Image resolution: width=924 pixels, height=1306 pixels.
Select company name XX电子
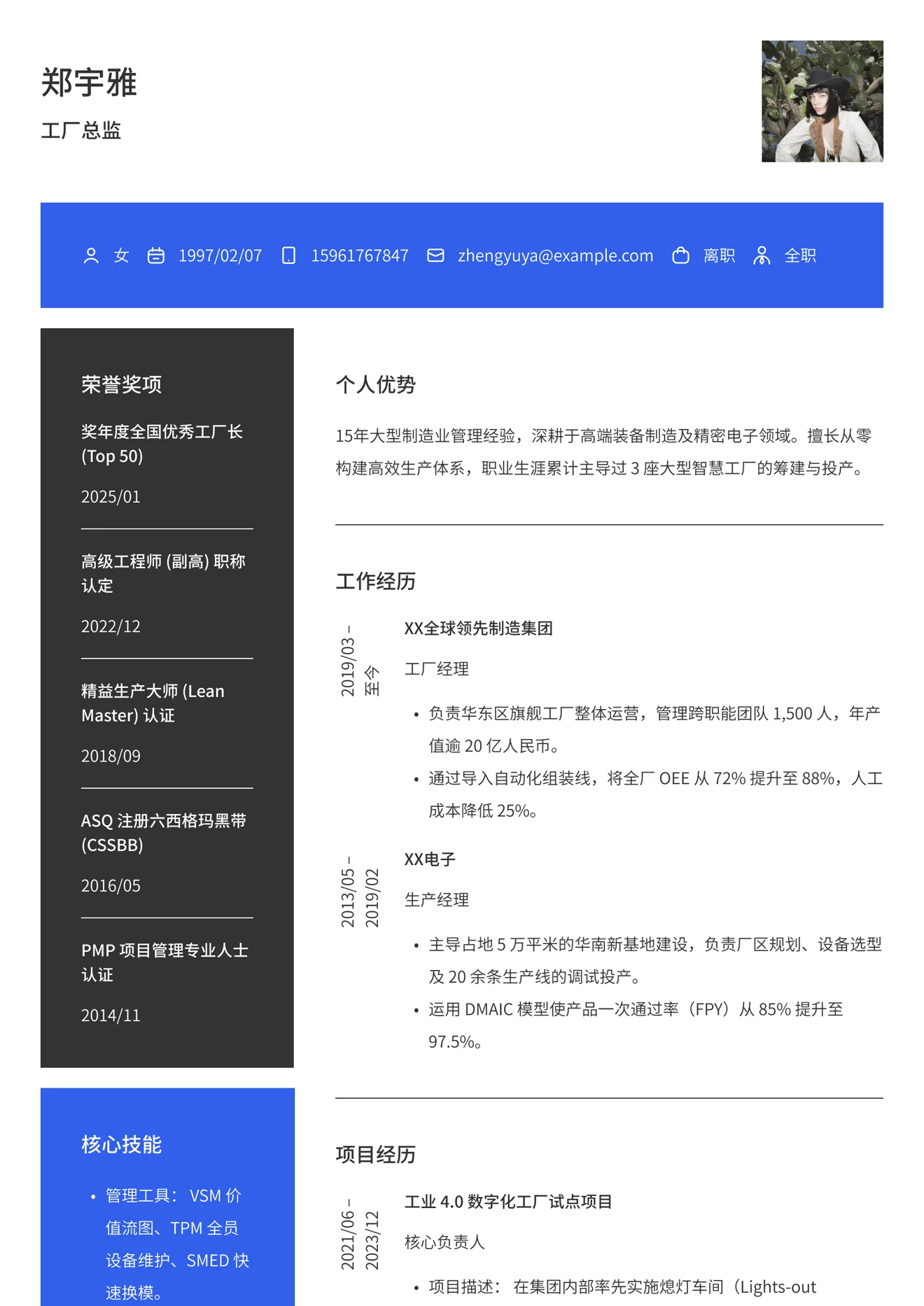[430, 859]
